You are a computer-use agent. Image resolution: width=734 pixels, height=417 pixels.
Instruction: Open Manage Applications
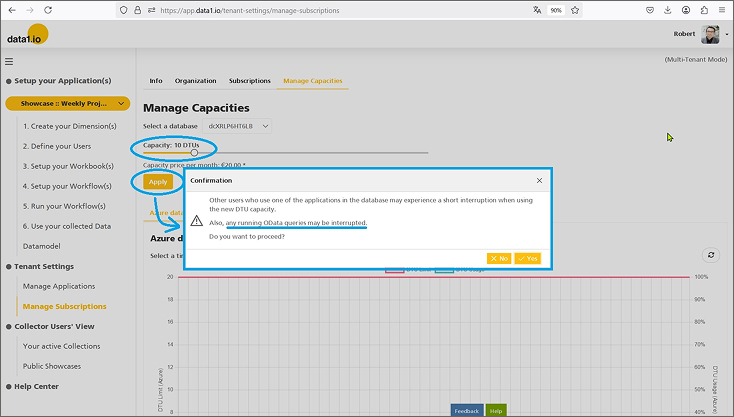tap(59, 286)
